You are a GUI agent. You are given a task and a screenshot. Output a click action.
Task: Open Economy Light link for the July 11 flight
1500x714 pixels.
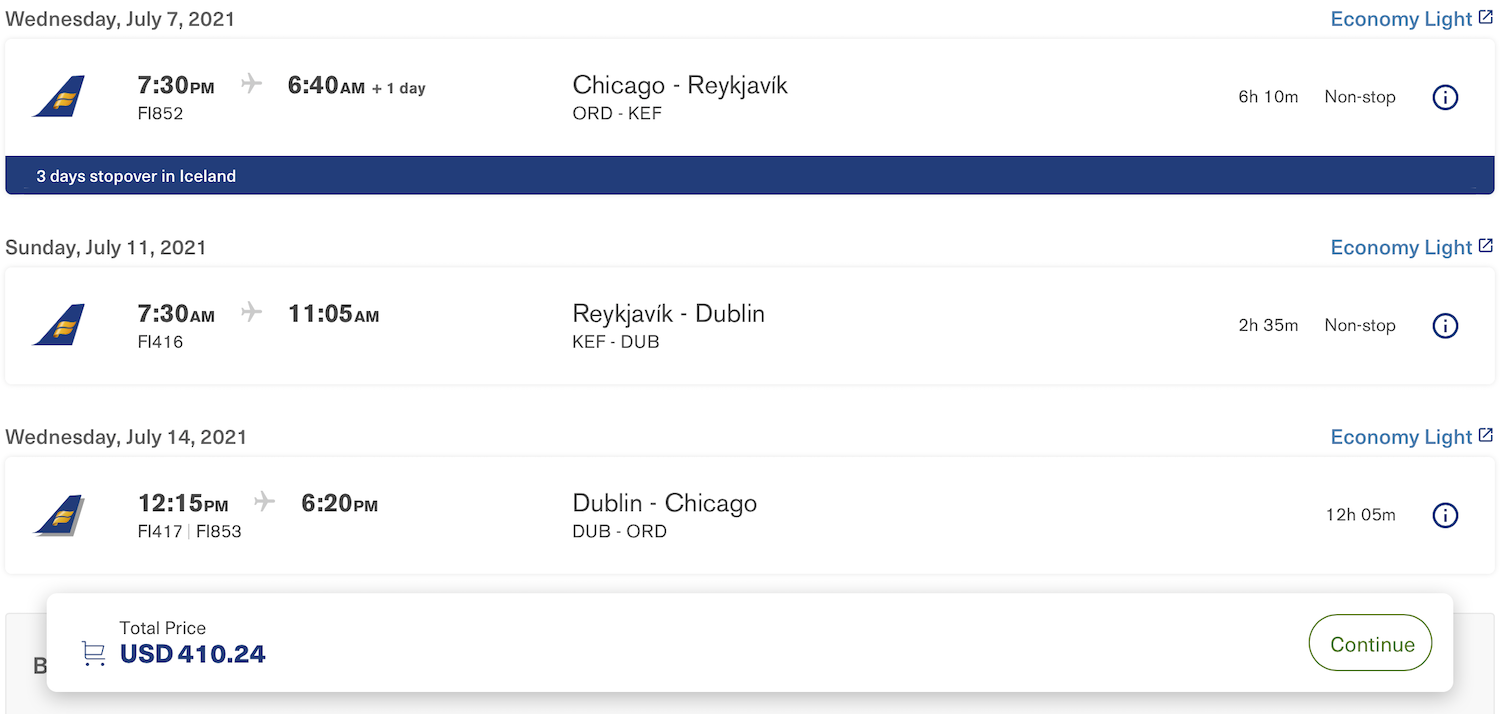coord(1400,247)
